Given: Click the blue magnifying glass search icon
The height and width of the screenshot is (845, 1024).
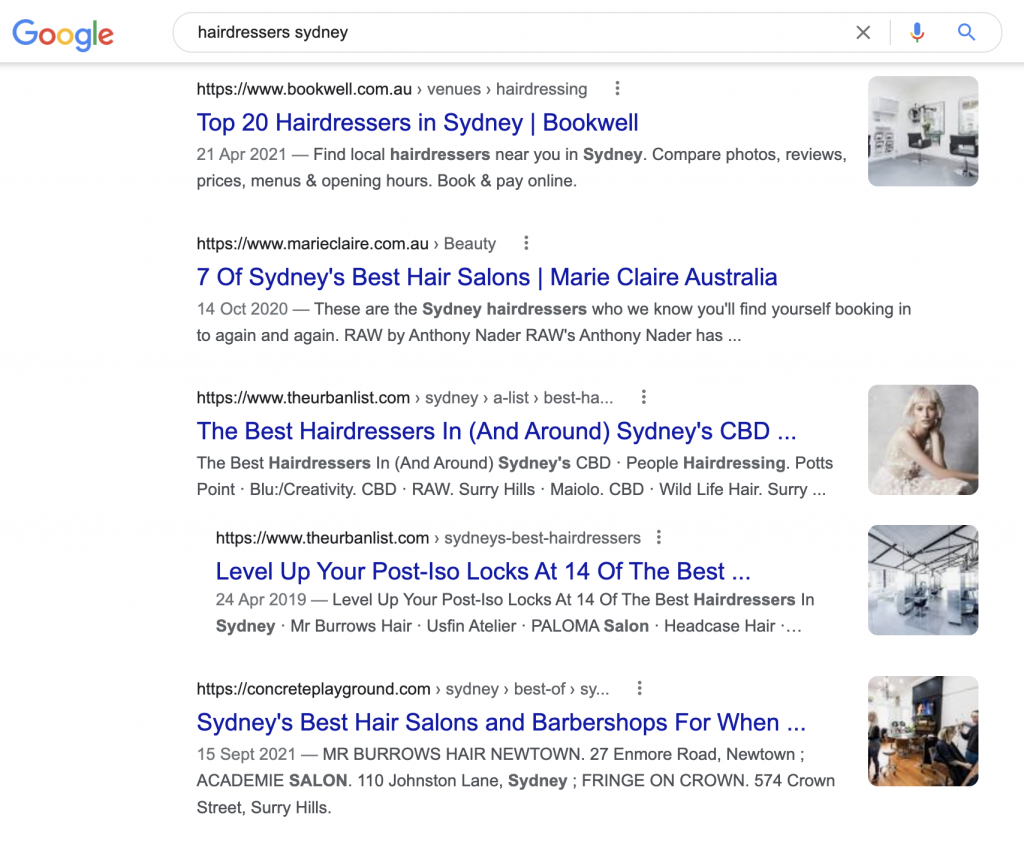Looking at the screenshot, I should click(x=966, y=32).
